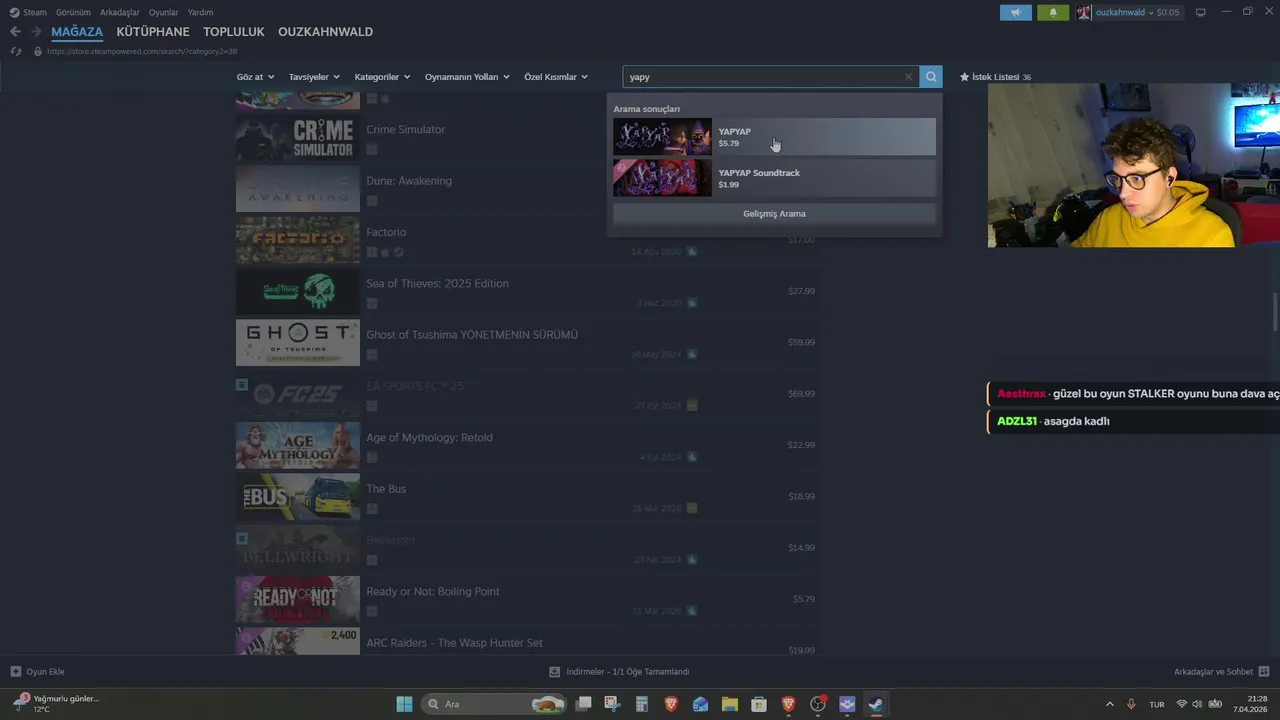Click the store page scrollbar thumb
1280x720 pixels.
pyautogui.click(x=1275, y=312)
